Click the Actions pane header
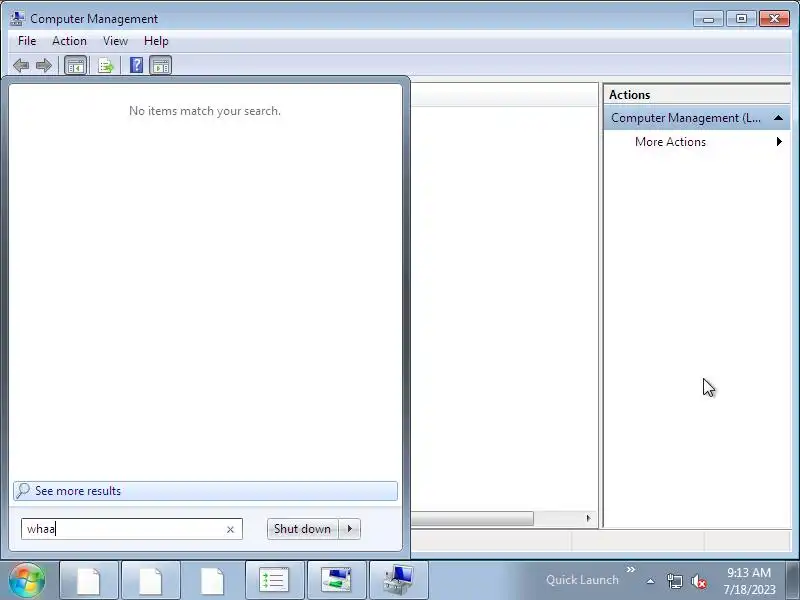 [696, 95]
